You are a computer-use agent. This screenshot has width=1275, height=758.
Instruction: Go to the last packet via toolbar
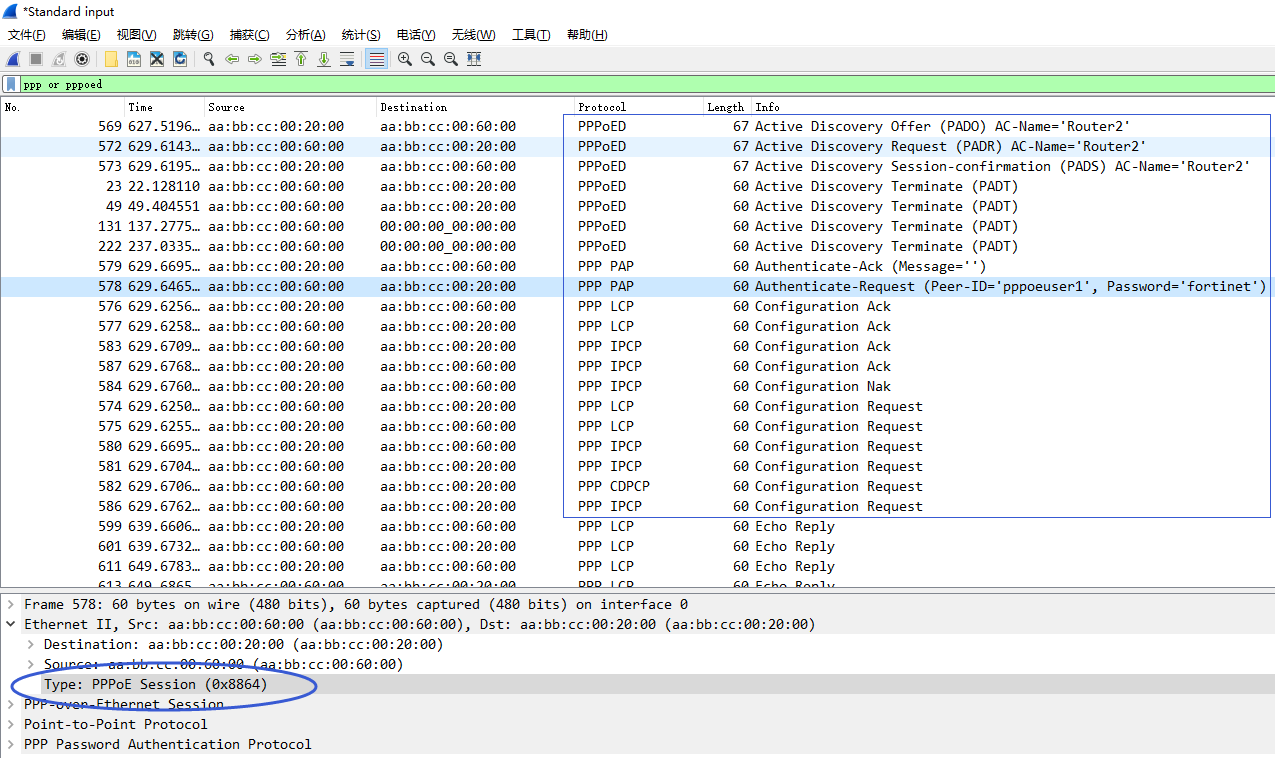324,59
